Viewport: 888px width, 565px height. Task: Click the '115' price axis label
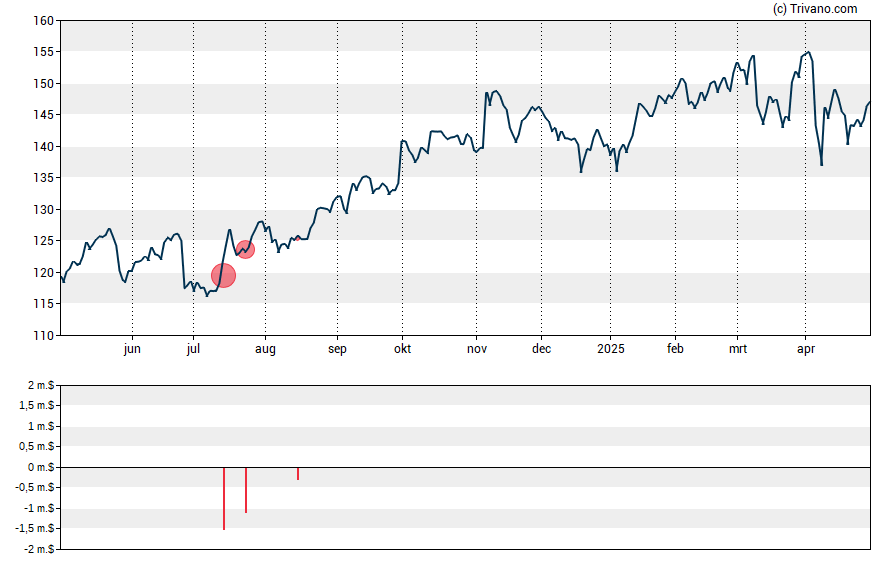44,304
